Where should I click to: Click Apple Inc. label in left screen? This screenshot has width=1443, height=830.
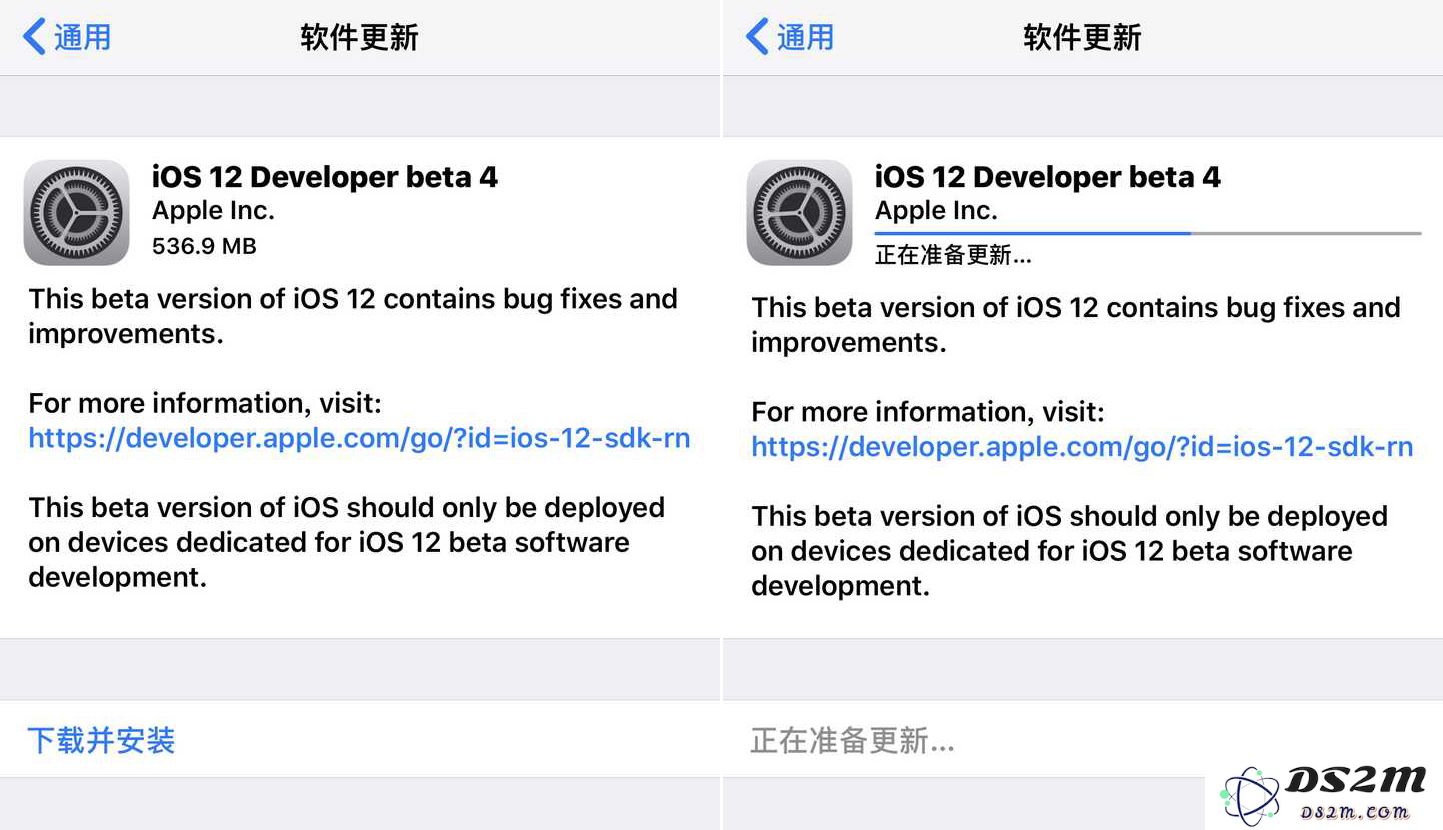click(213, 211)
